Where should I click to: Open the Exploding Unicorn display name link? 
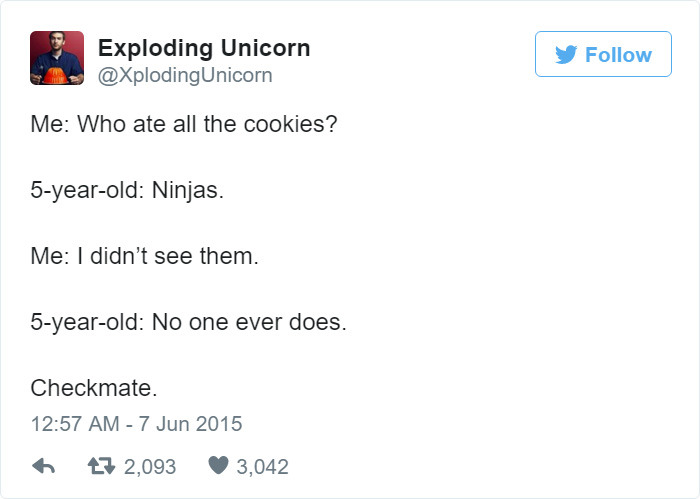point(204,47)
